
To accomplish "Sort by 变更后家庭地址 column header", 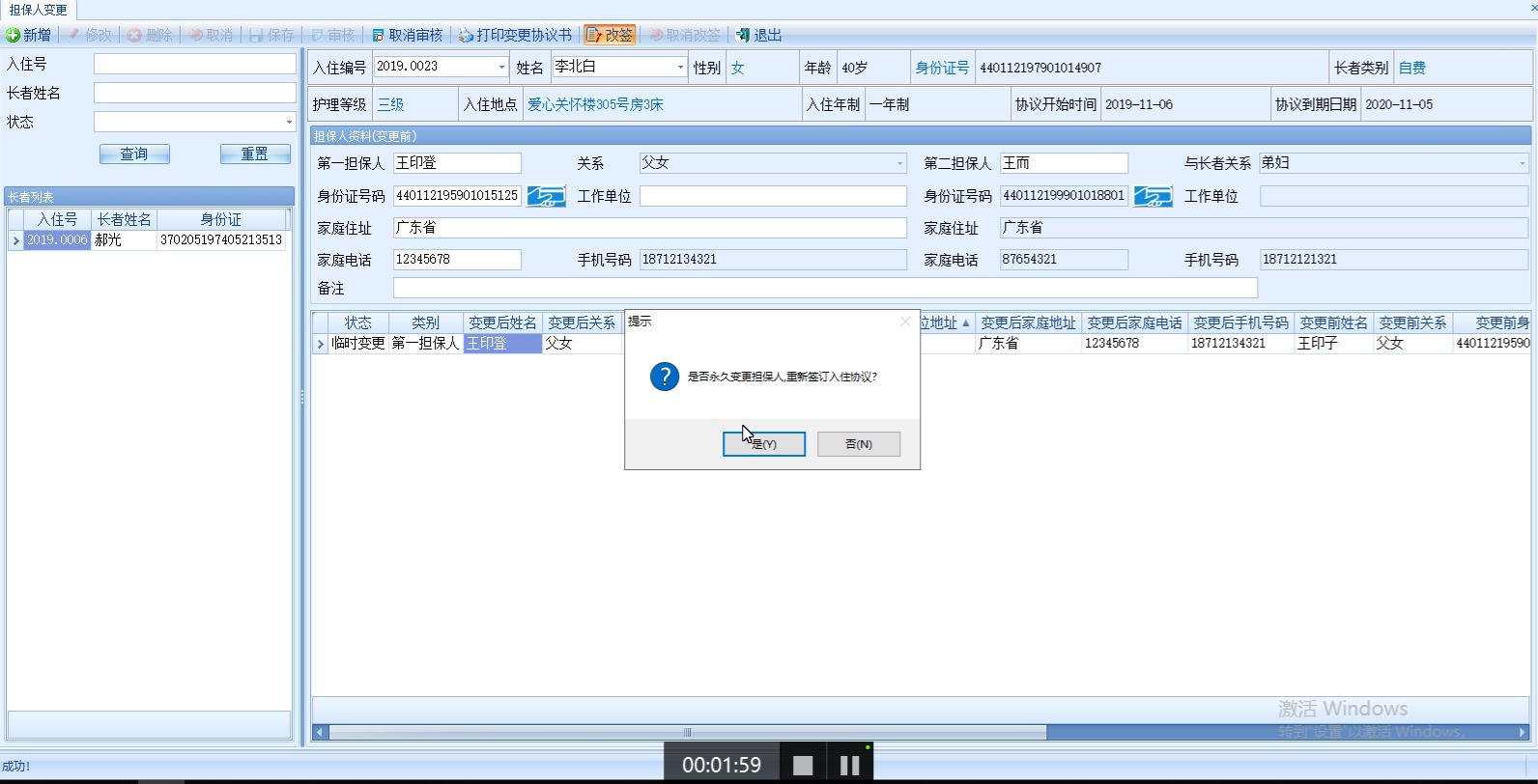I will pyautogui.click(x=1028, y=322).
